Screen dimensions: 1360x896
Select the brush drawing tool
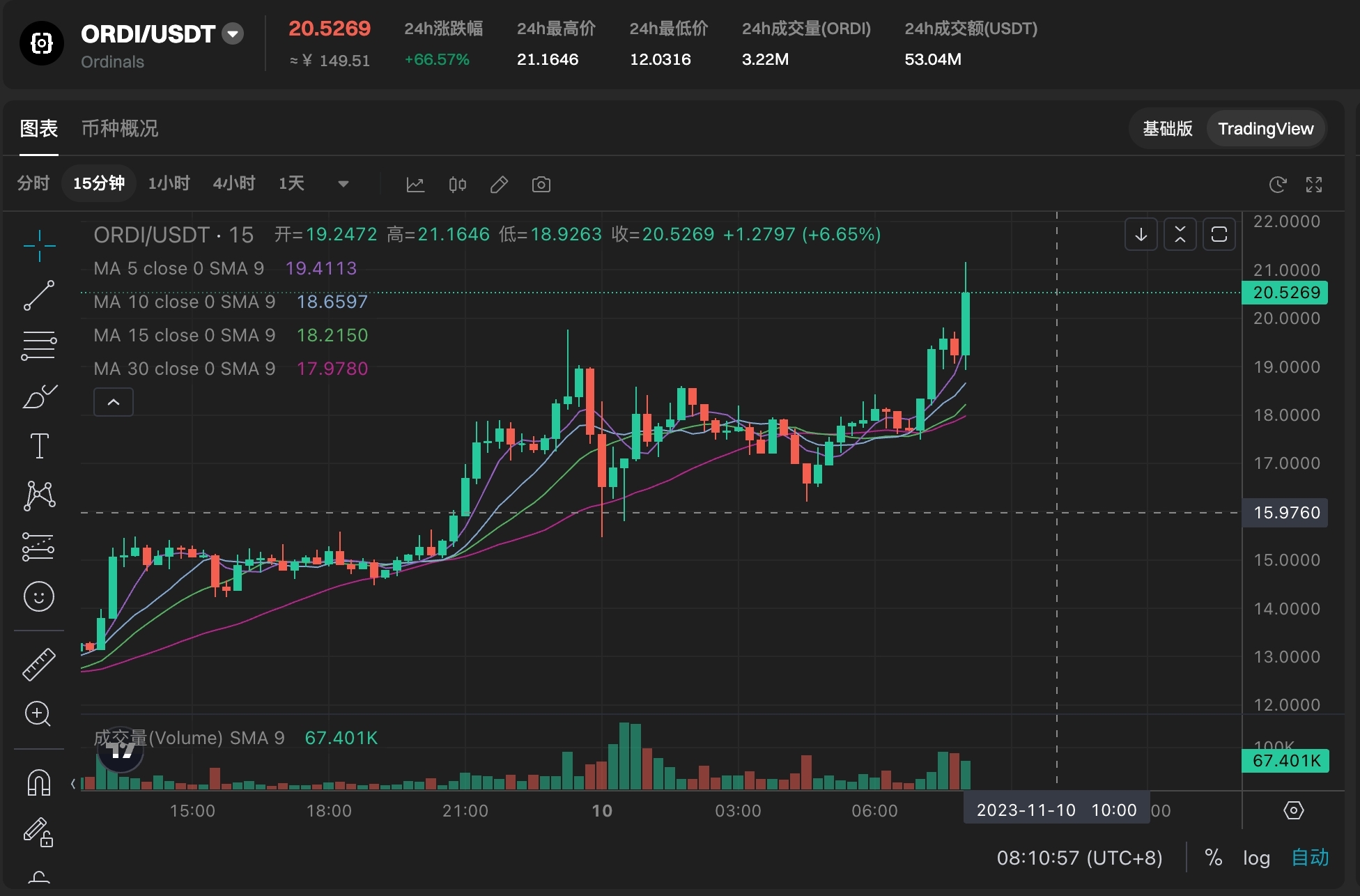pyautogui.click(x=39, y=396)
